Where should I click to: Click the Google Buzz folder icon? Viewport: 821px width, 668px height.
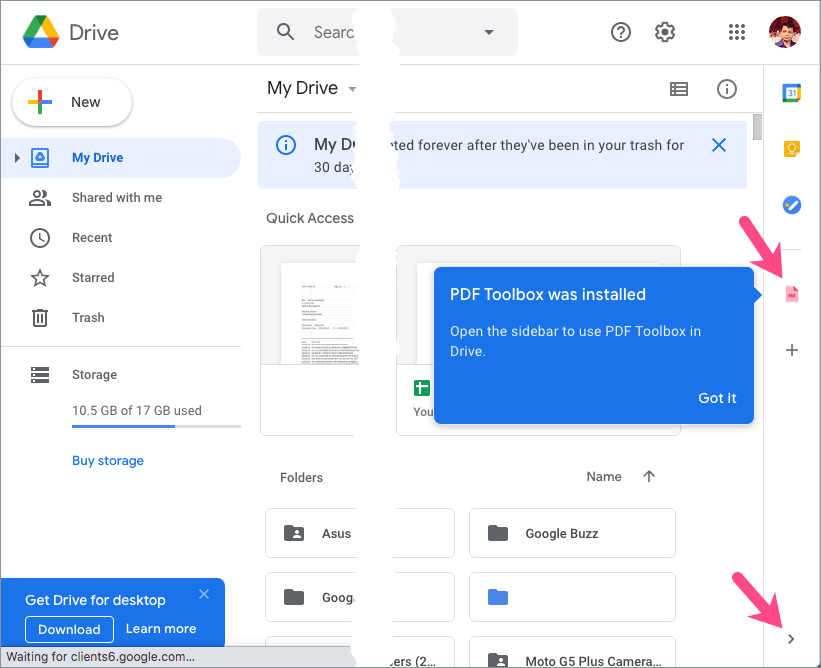pyautogui.click(x=497, y=533)
